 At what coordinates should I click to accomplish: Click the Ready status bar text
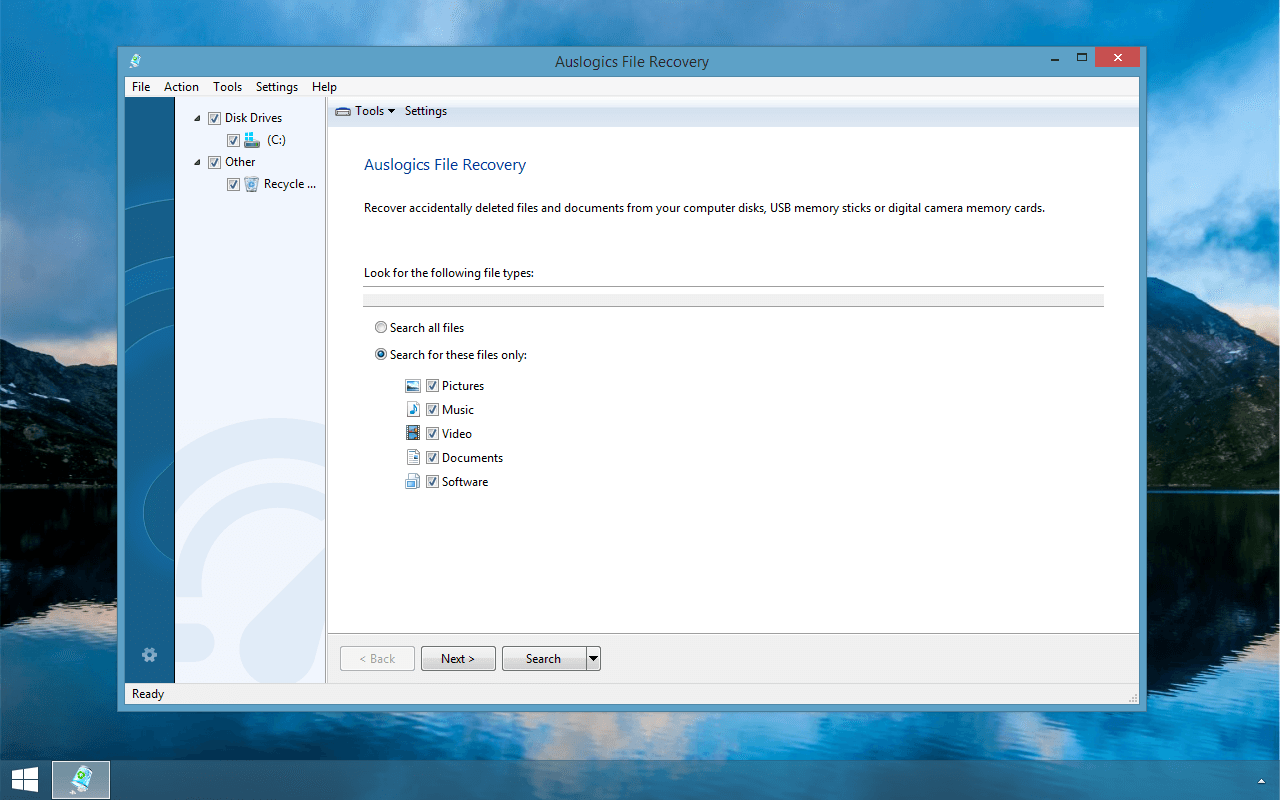(148, 694)
